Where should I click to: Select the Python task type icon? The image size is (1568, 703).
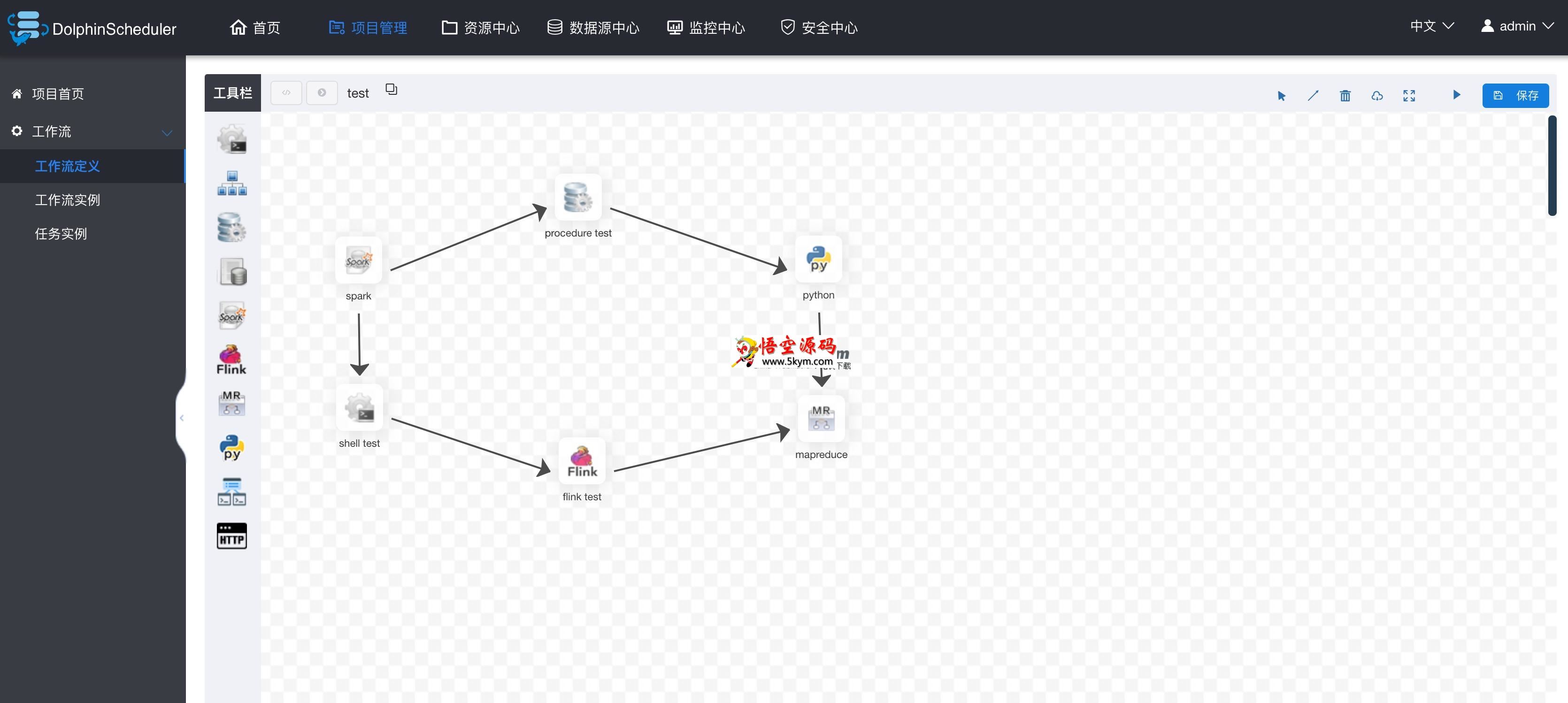coord(231,448)
